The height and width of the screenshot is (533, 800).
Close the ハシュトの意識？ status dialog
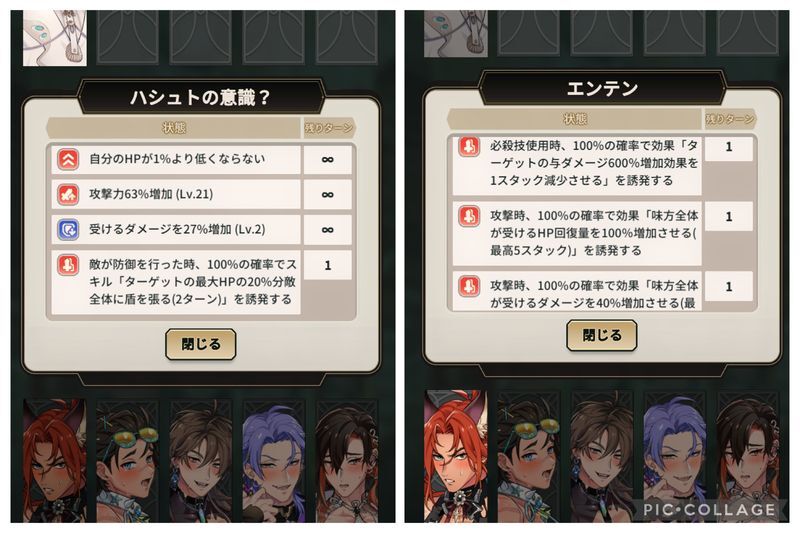coord(201,344)
